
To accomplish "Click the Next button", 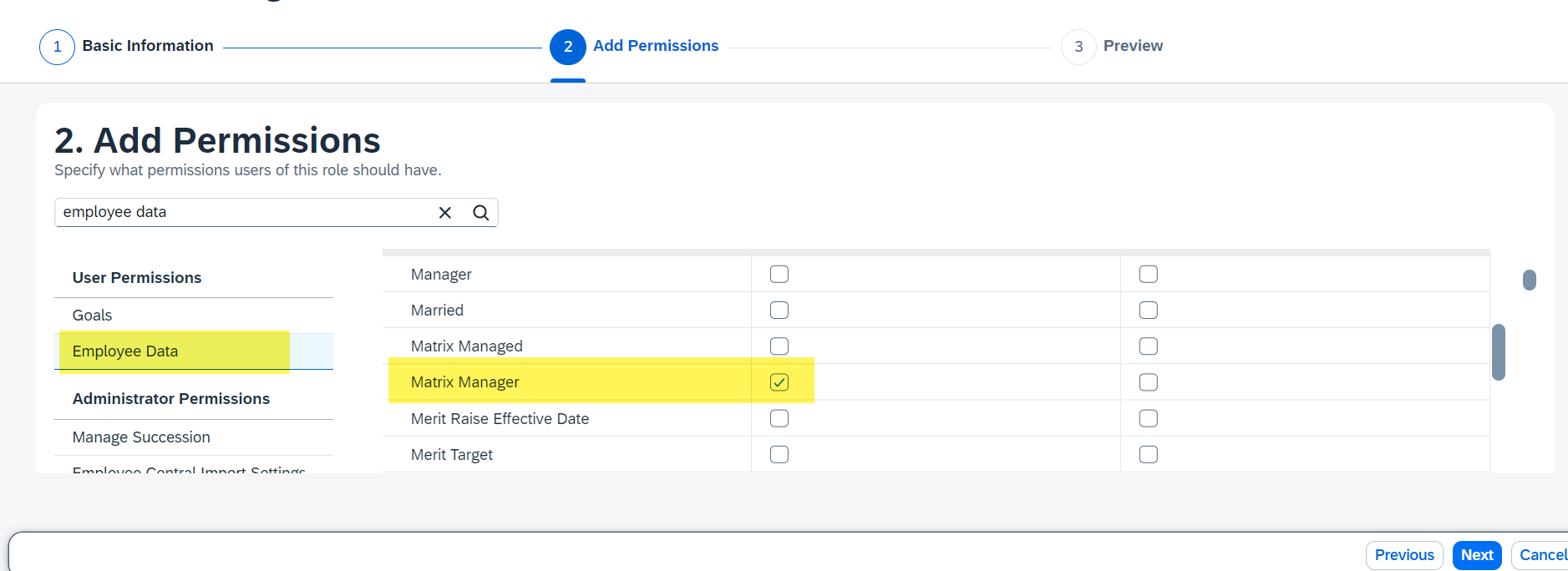I will click(1477, 555).
